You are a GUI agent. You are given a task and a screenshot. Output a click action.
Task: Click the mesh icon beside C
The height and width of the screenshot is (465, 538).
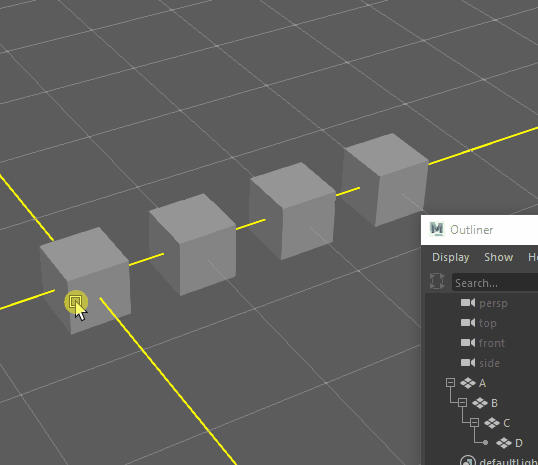click(492, 422)
